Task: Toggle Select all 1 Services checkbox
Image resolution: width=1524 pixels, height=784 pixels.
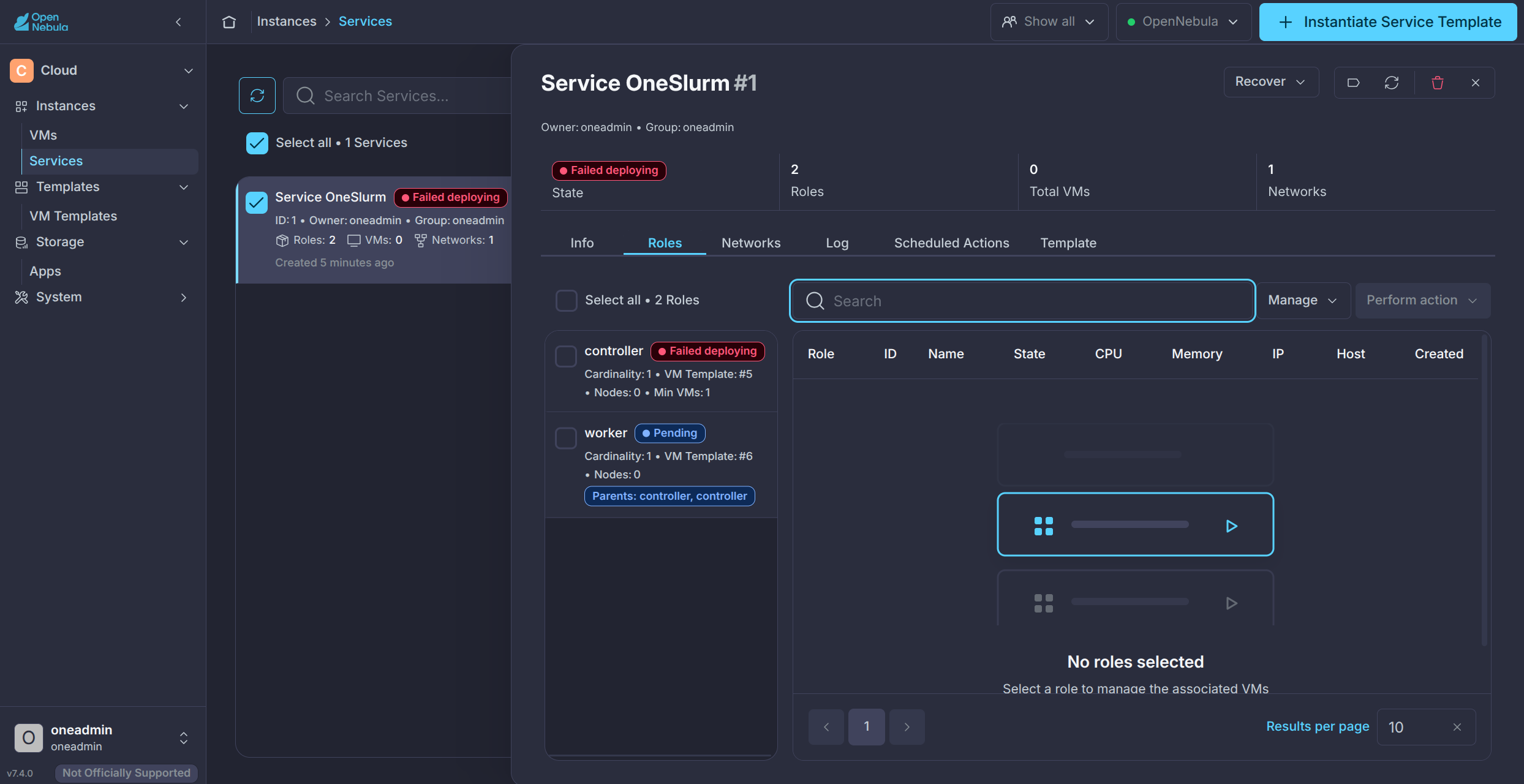Action: point(257,143)
